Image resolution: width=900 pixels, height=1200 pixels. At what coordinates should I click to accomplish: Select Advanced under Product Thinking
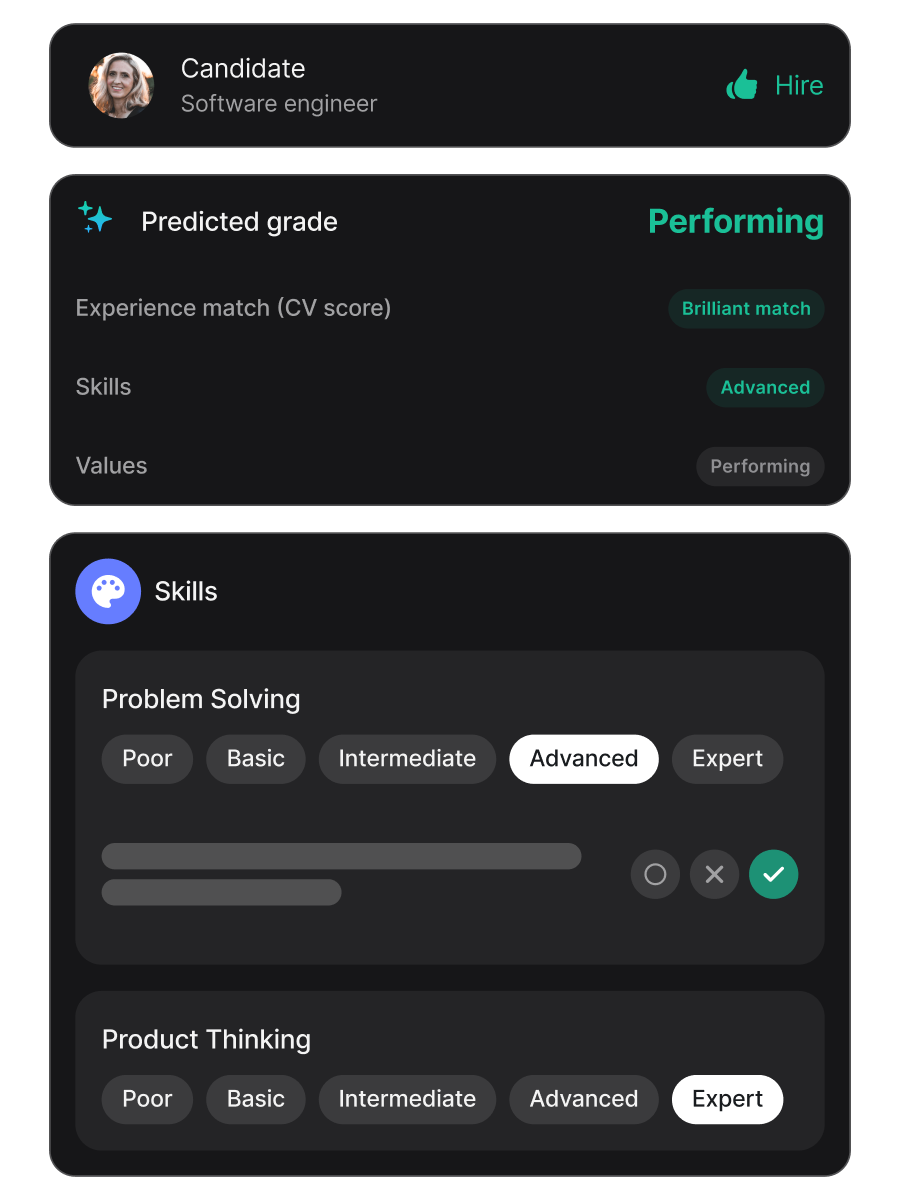point(584,1099)
